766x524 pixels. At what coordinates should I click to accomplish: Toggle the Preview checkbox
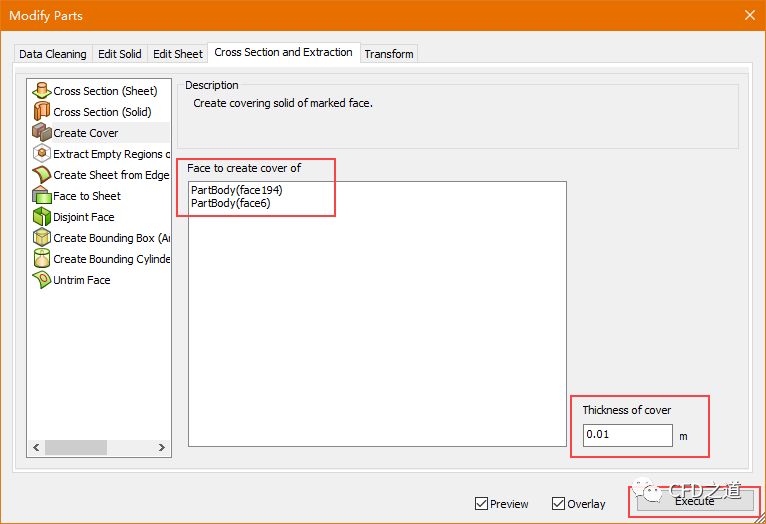point(482,504)
